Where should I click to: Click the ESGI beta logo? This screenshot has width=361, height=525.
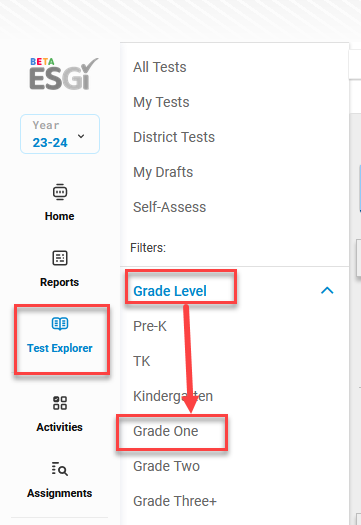click(64, 74)
